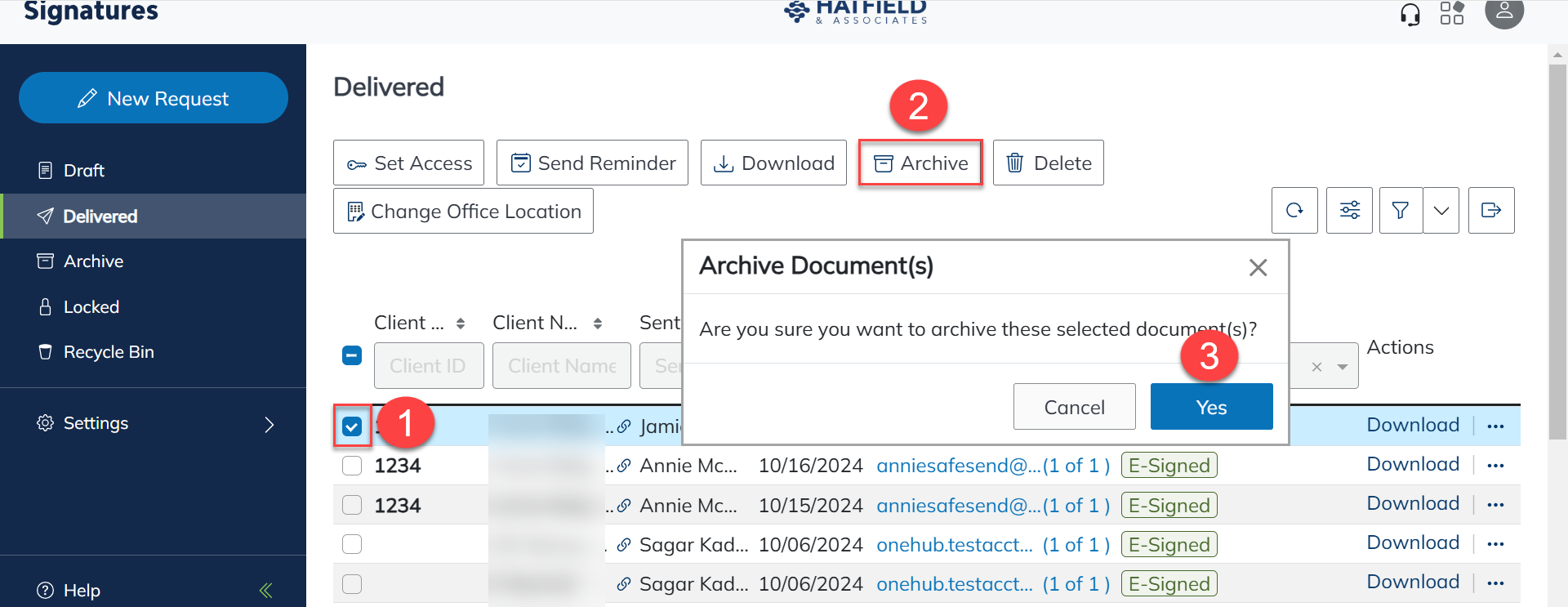Focus the Client Name filter field
The width and height of the screenshot is (1568, 607).
[562, 365]
